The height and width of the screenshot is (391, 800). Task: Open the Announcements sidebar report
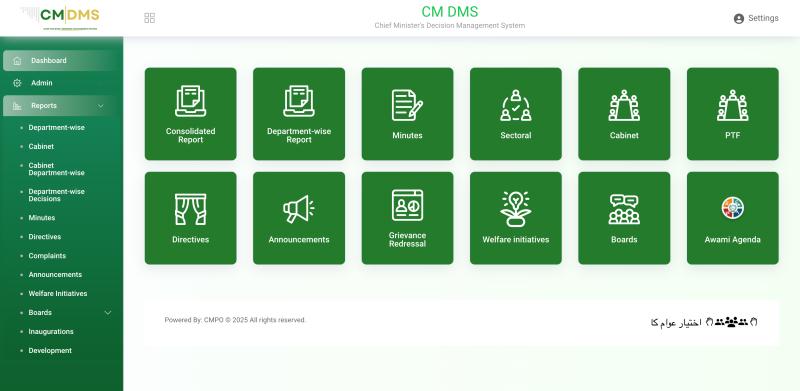tap(55, 275)
